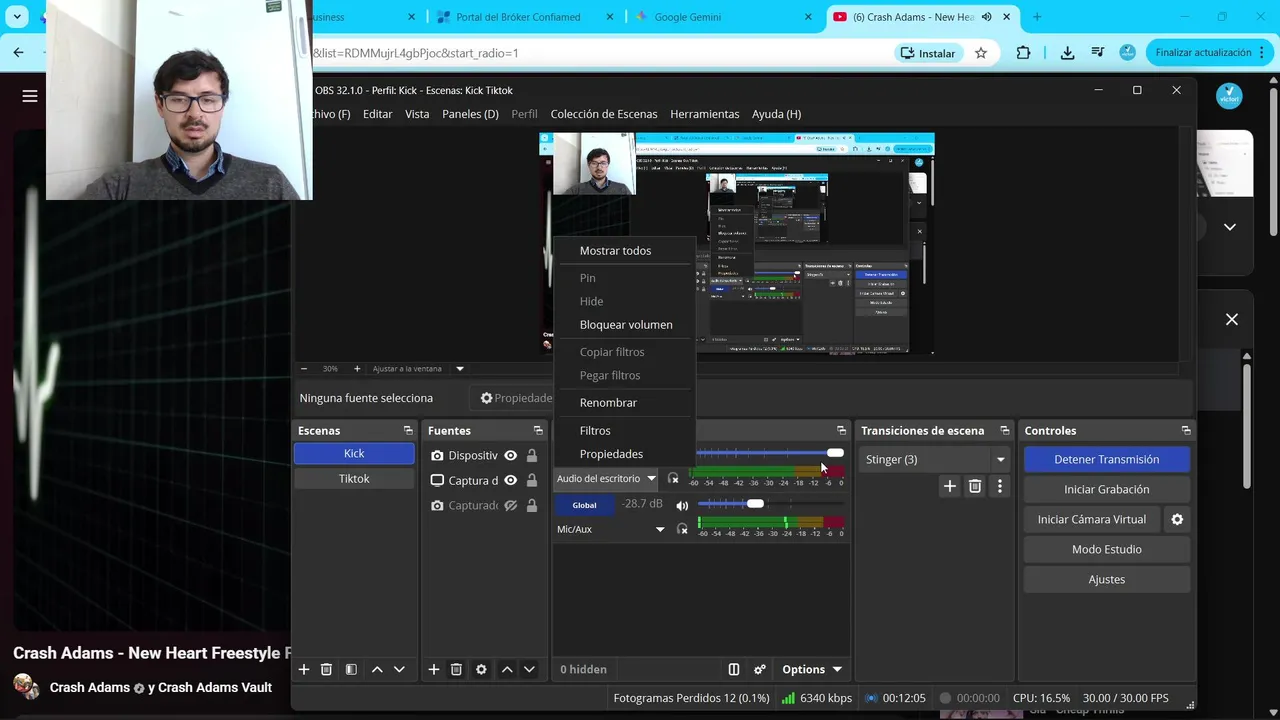This screenshot has height=720, width=1280.
Task: Move scene up arrow in Escenas panel
Action: [377, 669]
